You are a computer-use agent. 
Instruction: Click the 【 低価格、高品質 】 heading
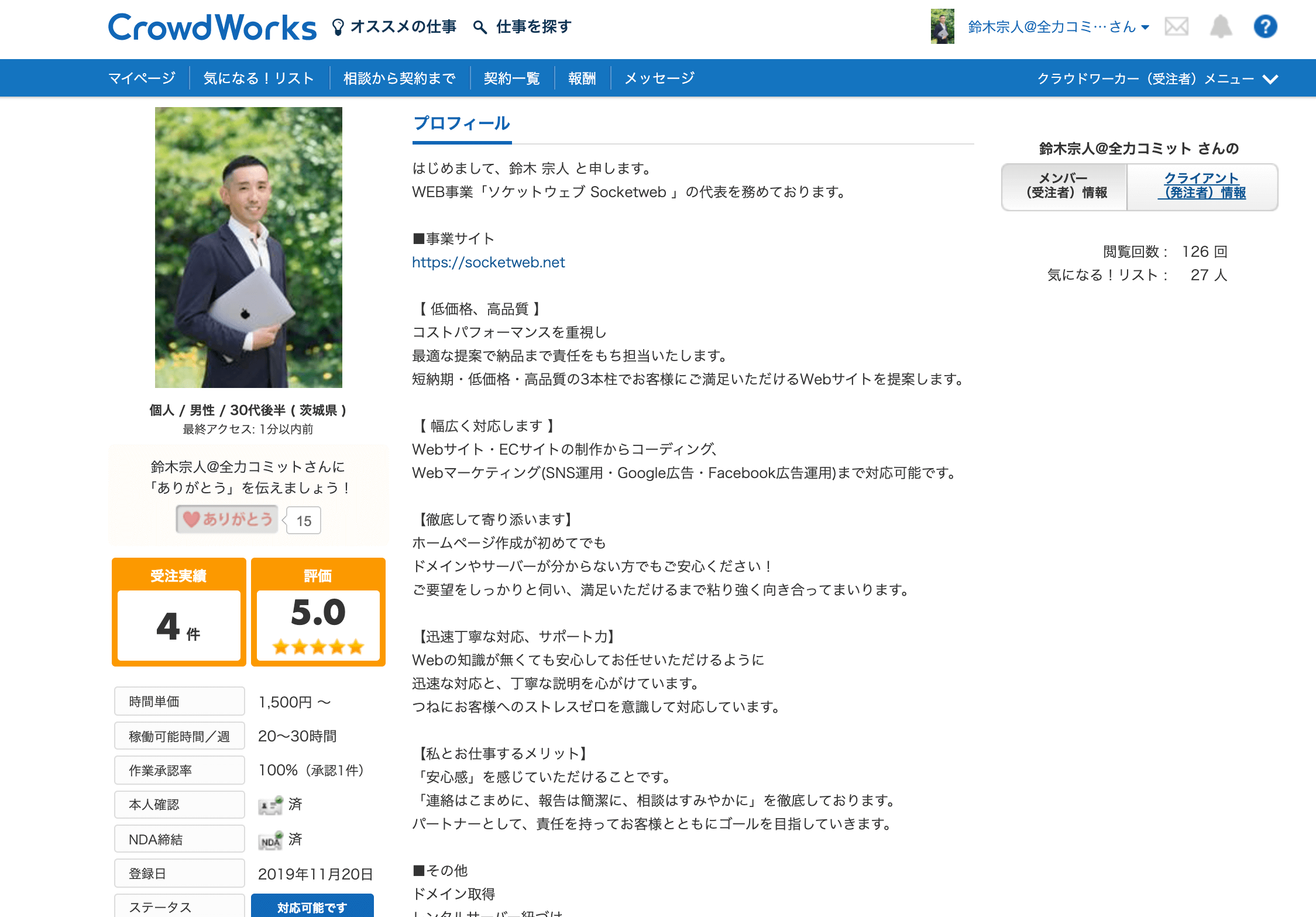[x=479, y=309]
